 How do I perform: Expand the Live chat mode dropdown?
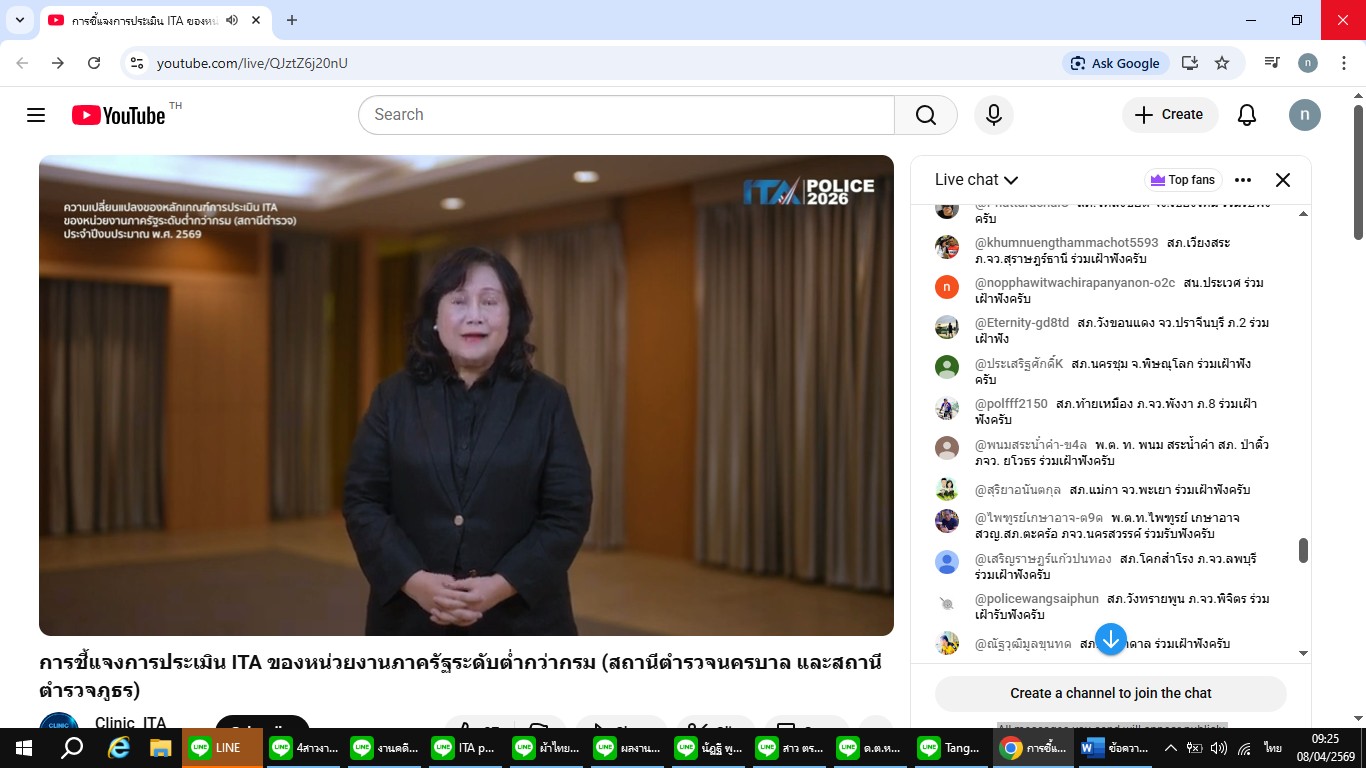coord(976,180)
